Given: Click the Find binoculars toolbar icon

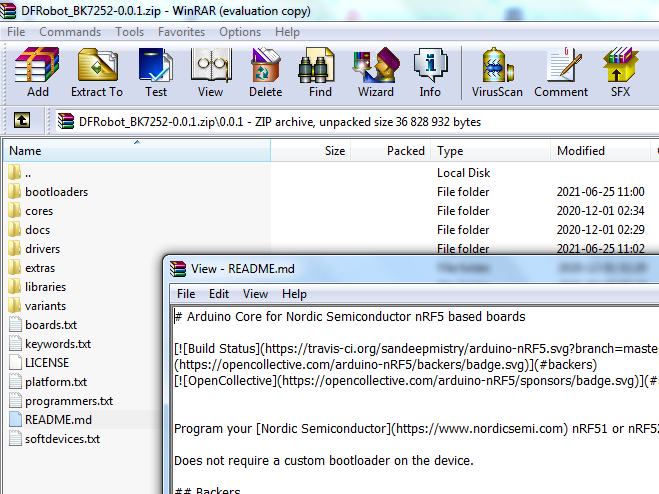Looking at the screenshot, I should [320, 72].
